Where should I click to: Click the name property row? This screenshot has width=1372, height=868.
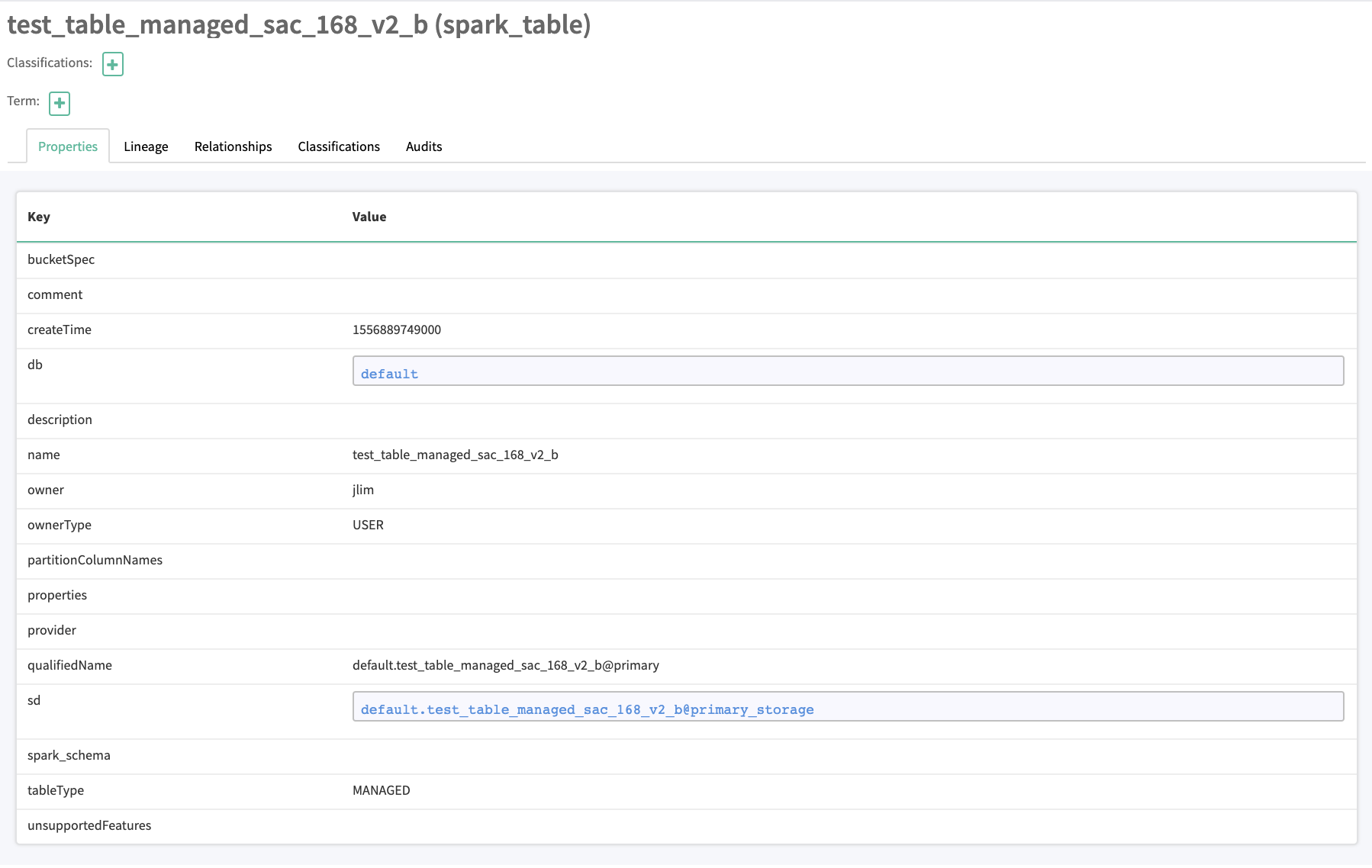43,455
